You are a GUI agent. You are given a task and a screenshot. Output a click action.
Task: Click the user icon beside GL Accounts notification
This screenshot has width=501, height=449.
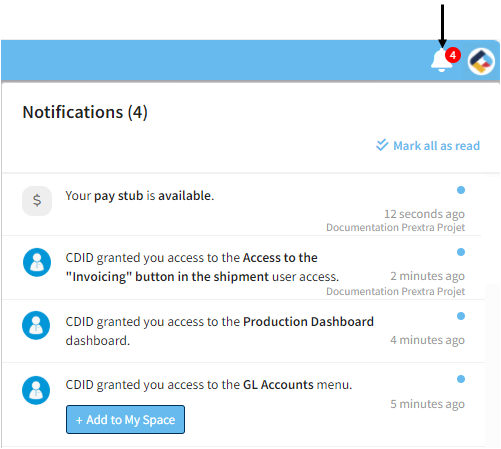point(36,390)
